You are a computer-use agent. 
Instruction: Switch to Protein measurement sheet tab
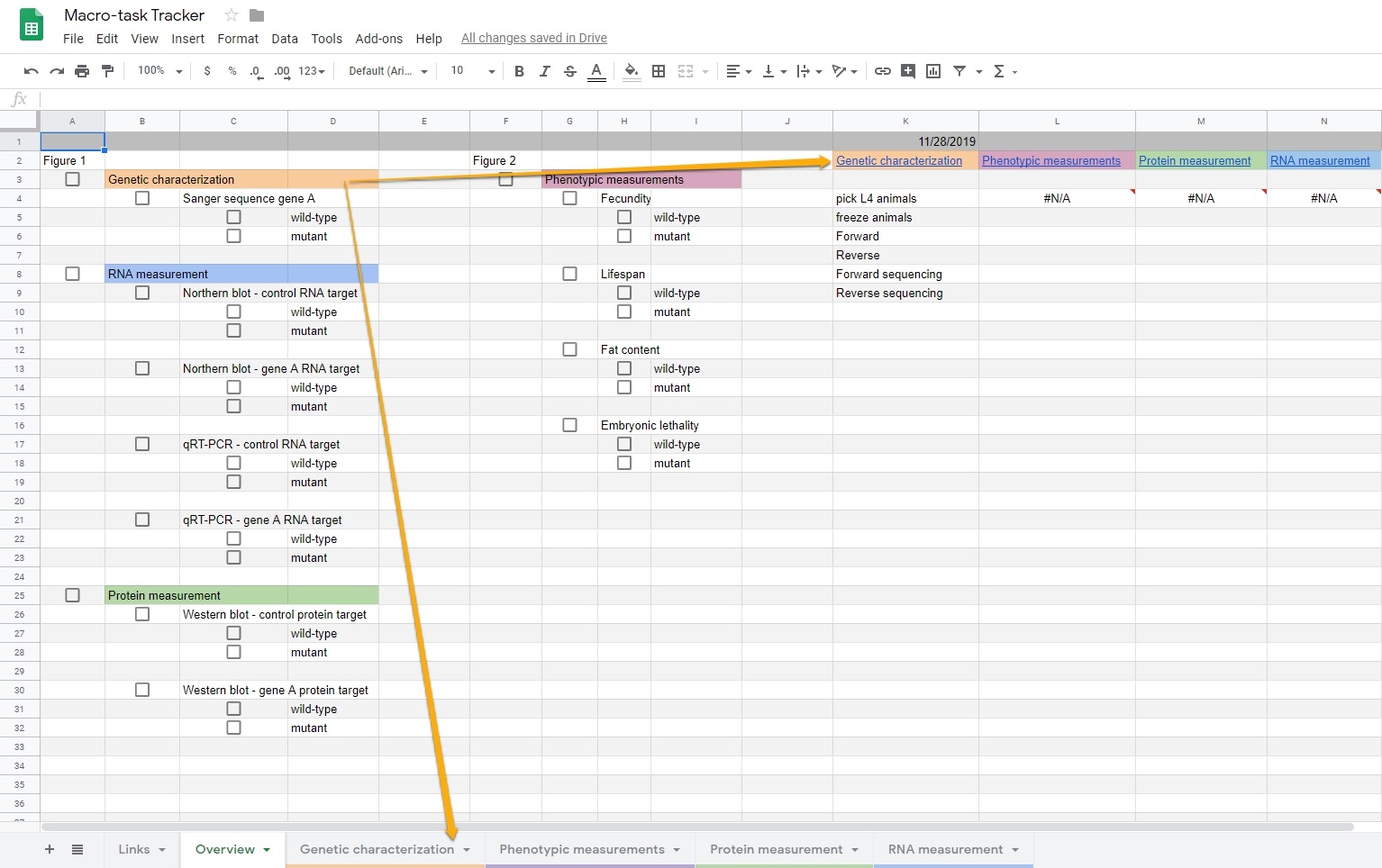point(784,849)
